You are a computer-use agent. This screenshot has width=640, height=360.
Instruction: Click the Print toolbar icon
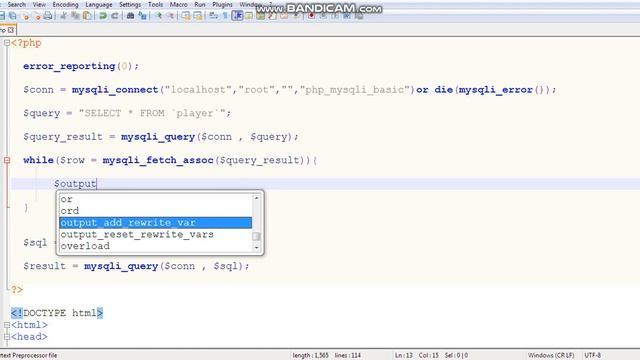click(48, 16)
